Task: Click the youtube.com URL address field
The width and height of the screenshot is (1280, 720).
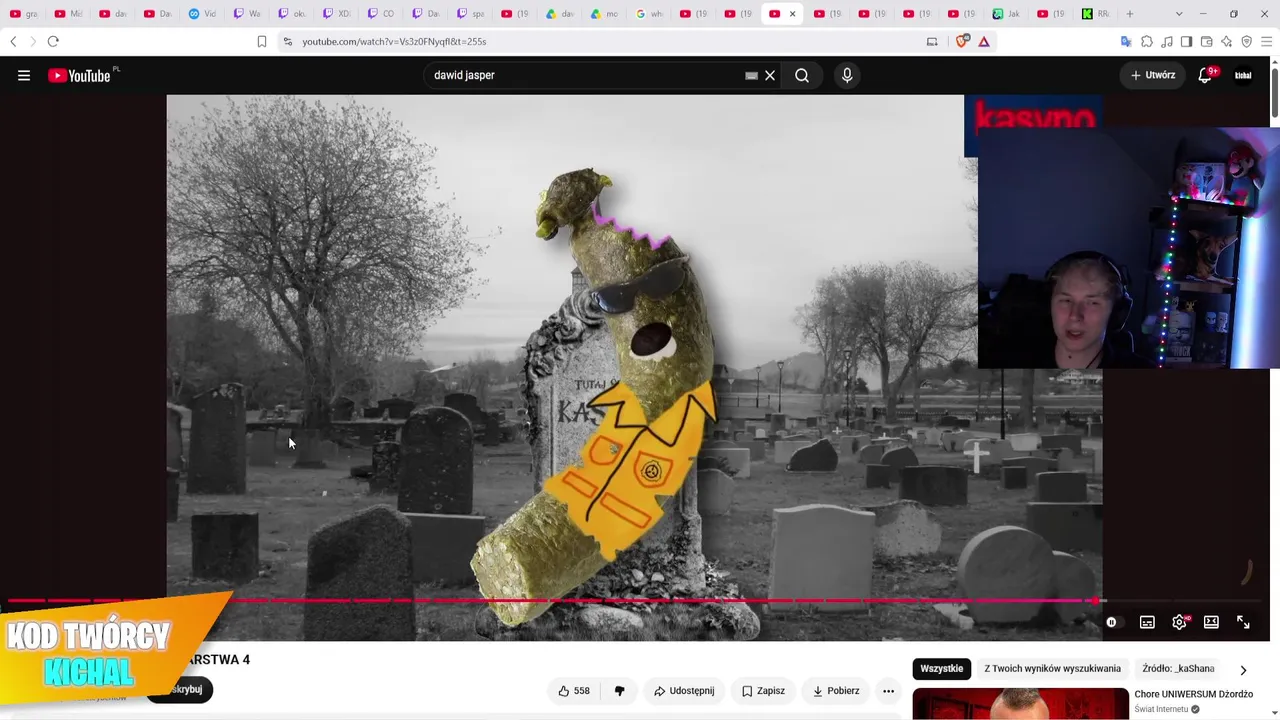Action: click(394, 41)
